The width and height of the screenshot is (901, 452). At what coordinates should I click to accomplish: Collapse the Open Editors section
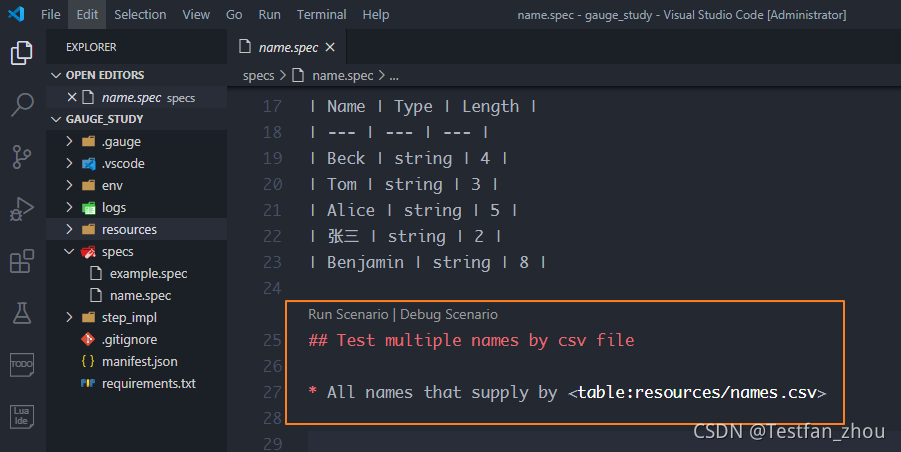click(56, 75)
